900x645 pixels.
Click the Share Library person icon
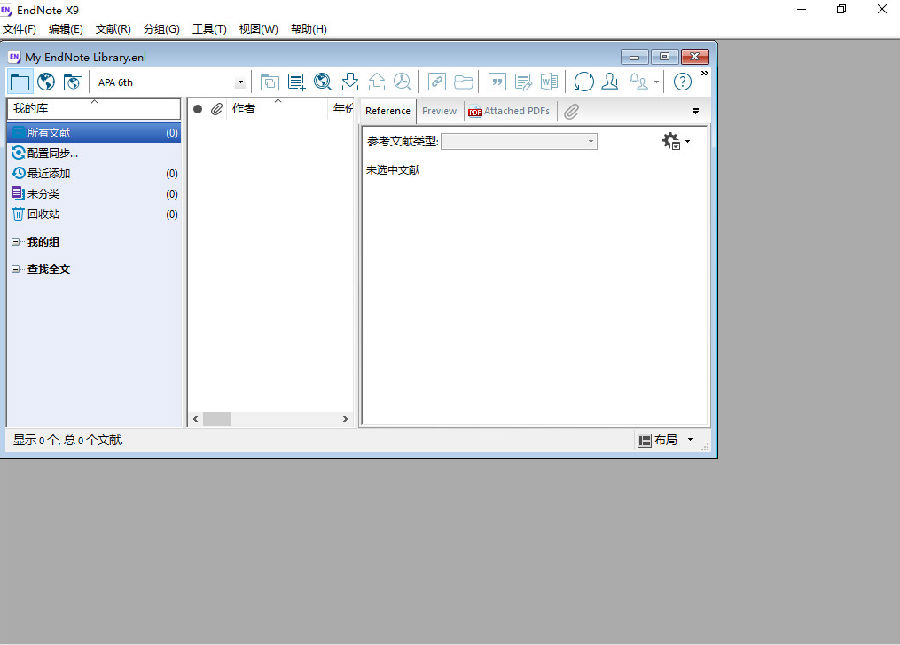tap(610, 82)
